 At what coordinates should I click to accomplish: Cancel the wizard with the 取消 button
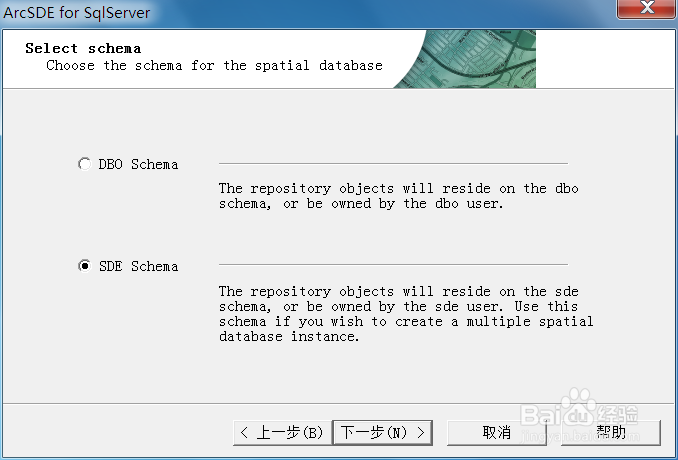tap(496, 432)
